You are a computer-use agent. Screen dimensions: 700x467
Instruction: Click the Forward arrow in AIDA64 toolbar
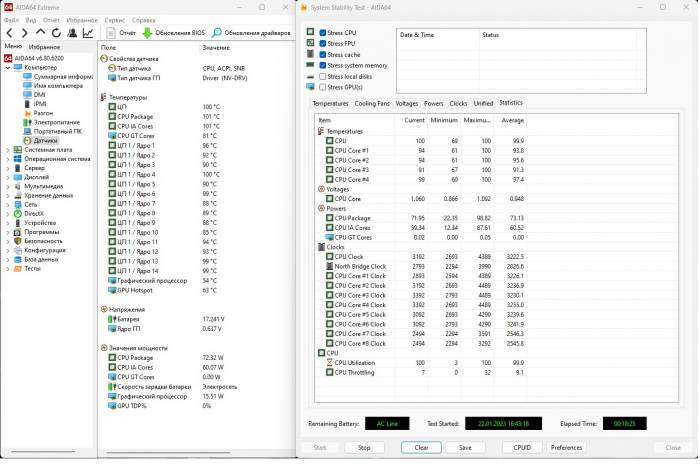(25, 33)
